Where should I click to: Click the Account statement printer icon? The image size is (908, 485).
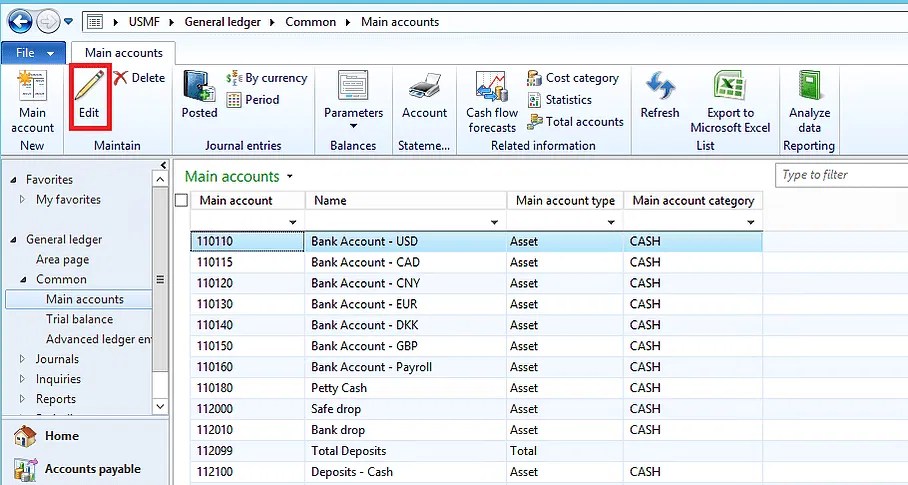pos(424,87)
